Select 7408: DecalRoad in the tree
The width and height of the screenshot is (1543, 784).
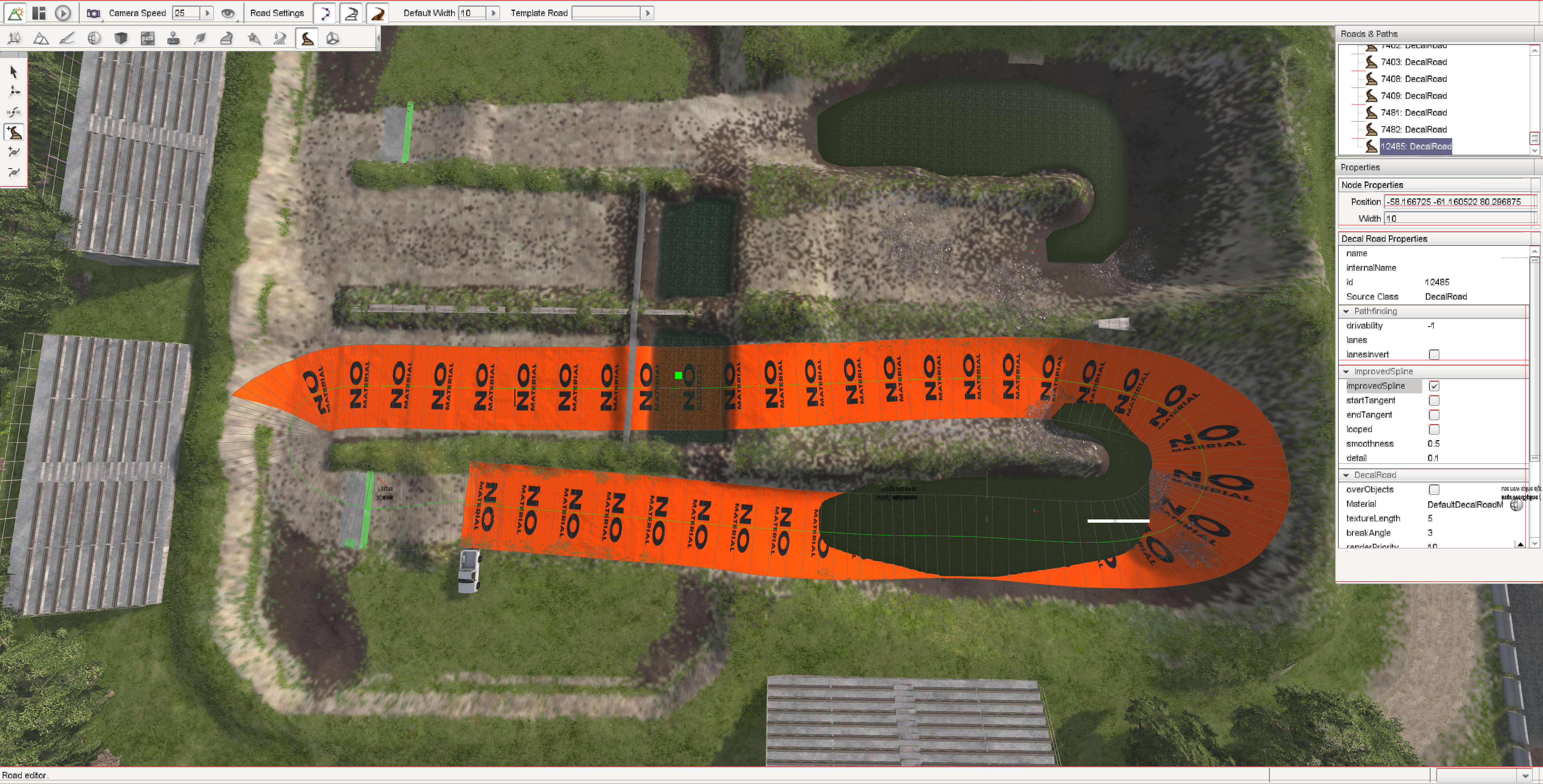pyautogui.click(x=1414, y=79)
